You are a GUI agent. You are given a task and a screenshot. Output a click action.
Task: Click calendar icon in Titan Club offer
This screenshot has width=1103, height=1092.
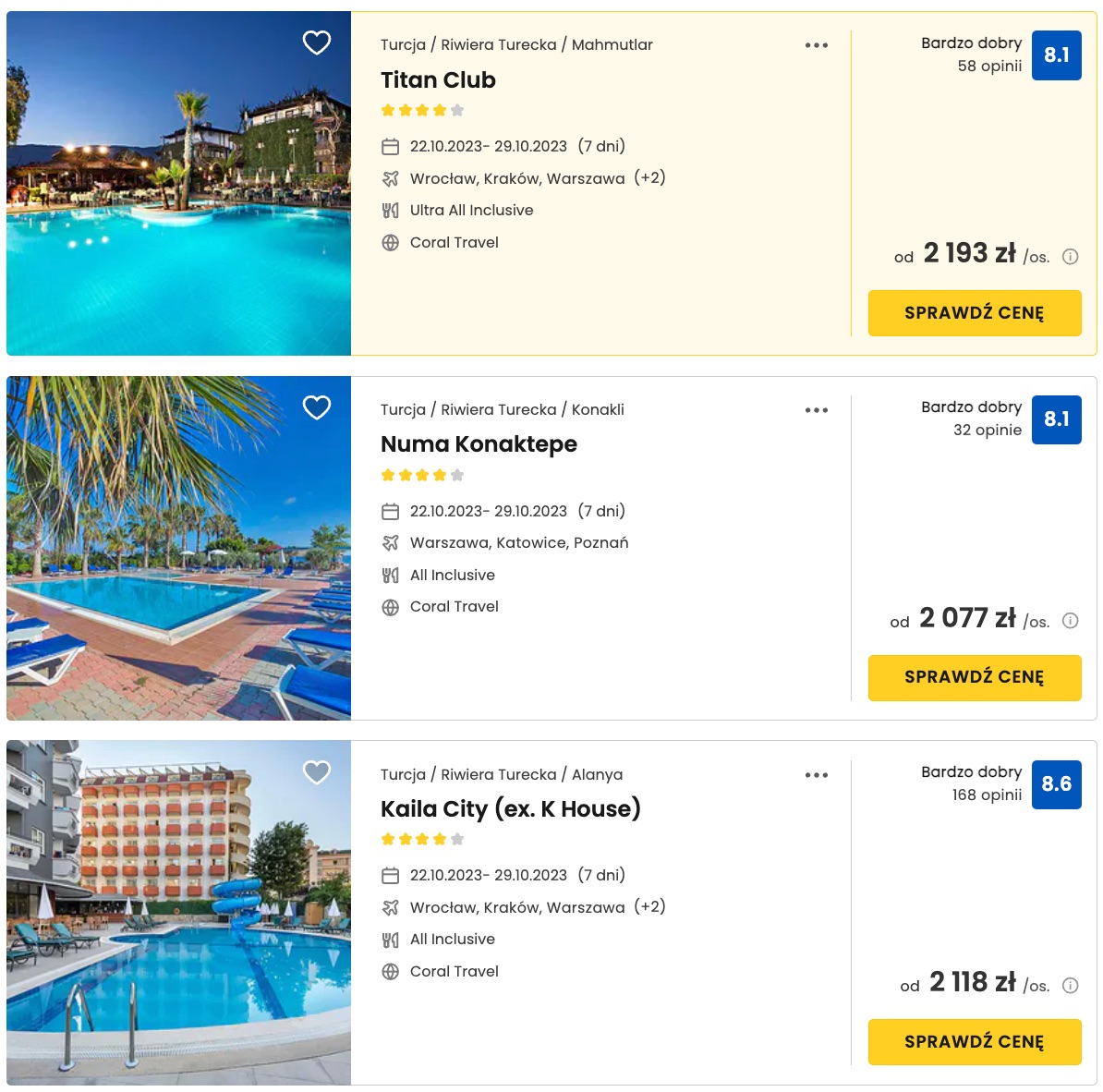click(x=391, y=146)
